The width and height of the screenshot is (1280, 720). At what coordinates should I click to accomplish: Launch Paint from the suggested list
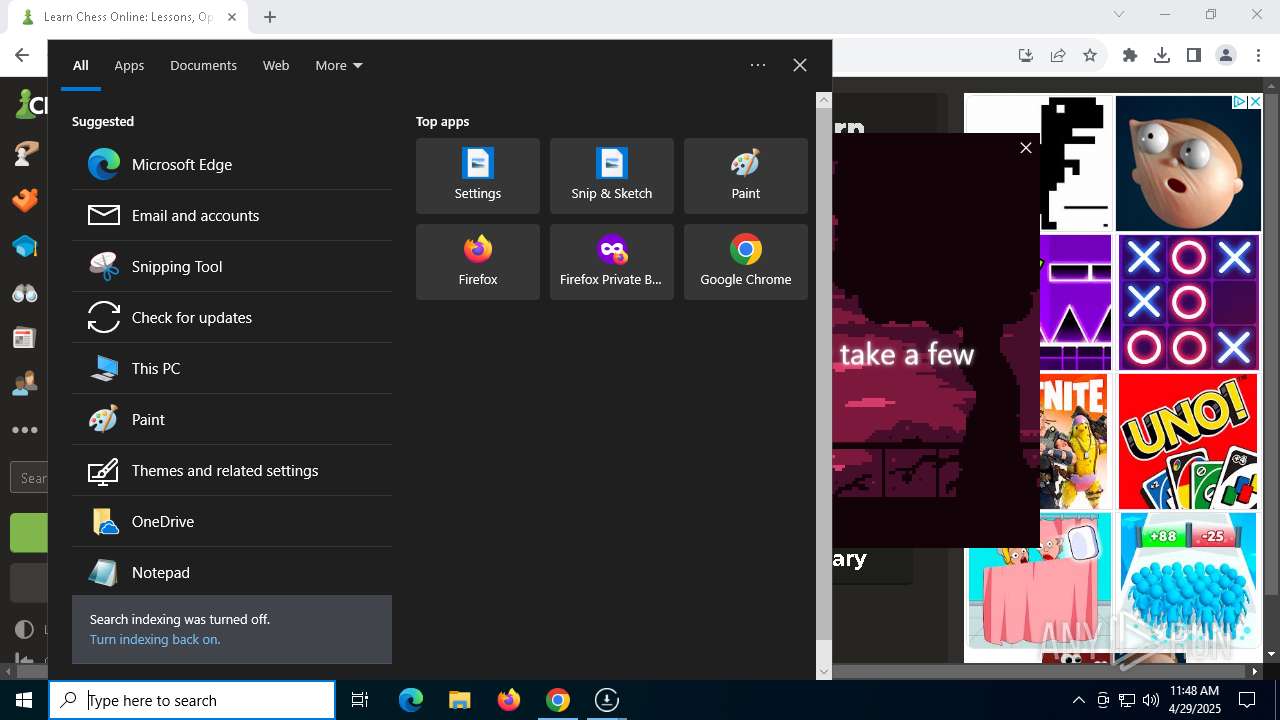pyautogui.click(x=232, y=419)
